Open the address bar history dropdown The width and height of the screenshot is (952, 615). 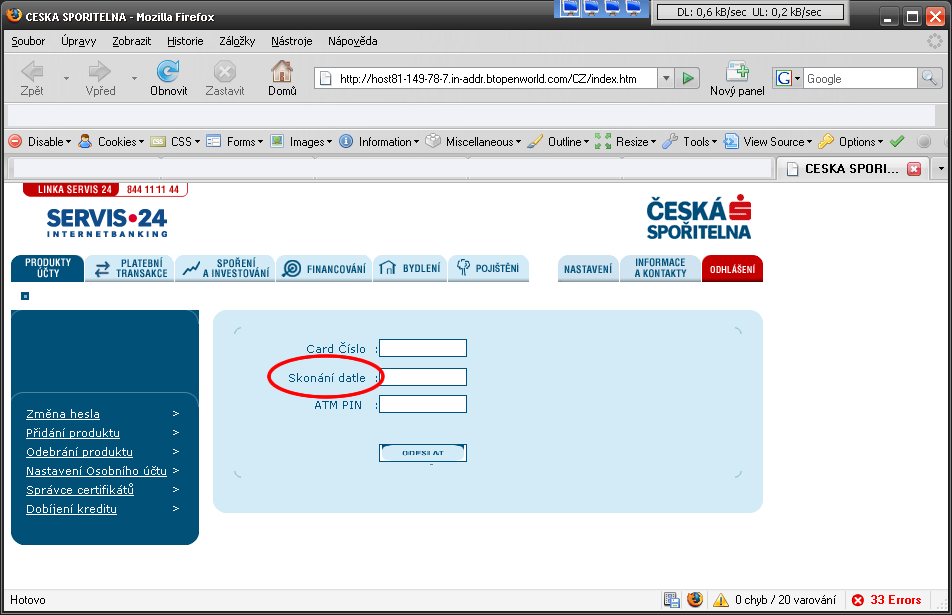tap(666, 78)
